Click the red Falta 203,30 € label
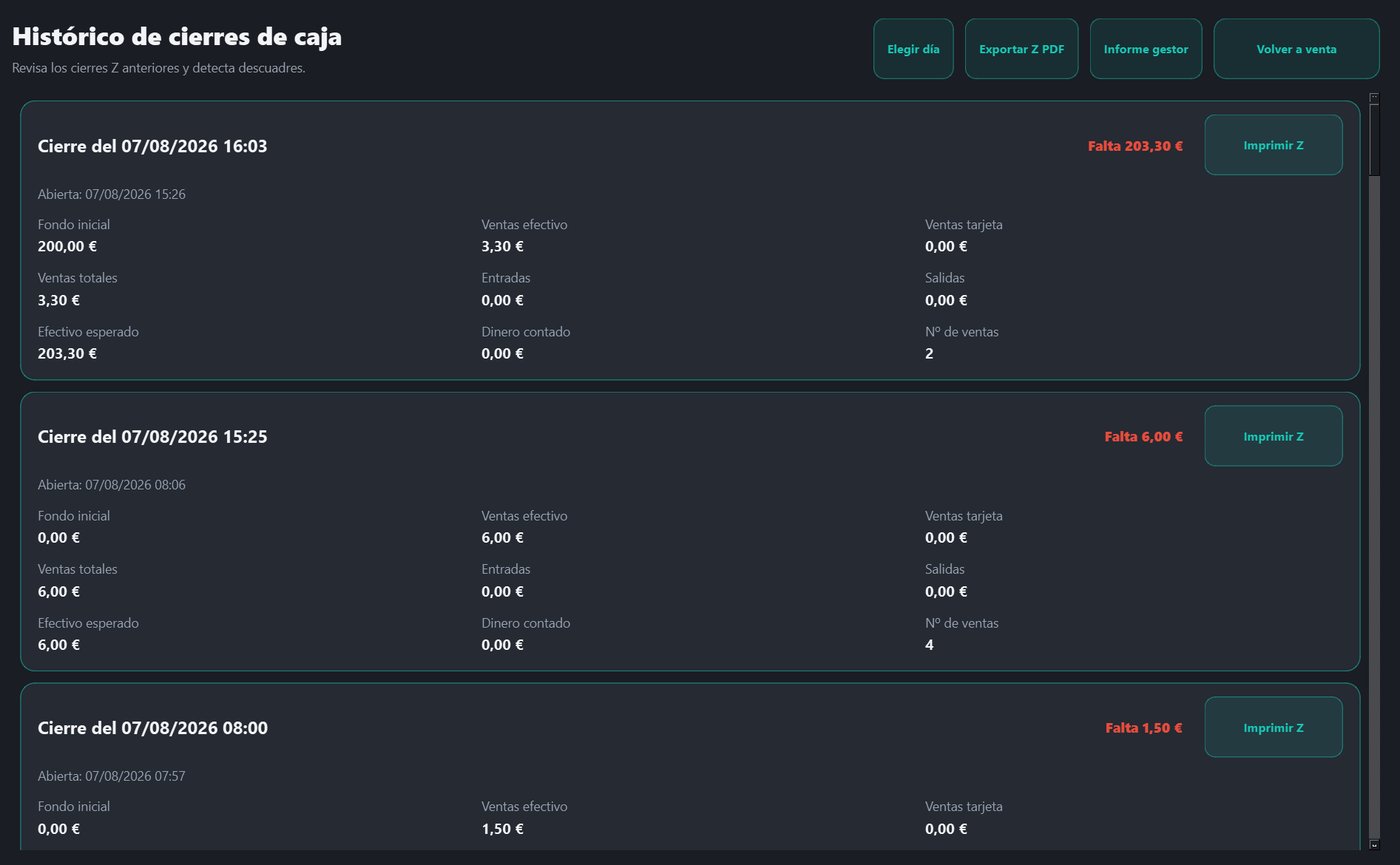 click(1135, 146)
